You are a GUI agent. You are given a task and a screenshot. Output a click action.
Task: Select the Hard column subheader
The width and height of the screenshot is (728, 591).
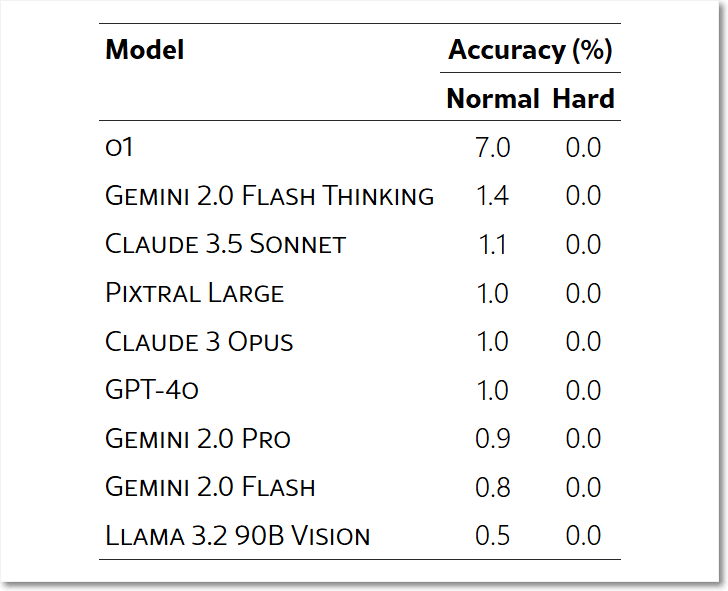[x=583, y=98]
